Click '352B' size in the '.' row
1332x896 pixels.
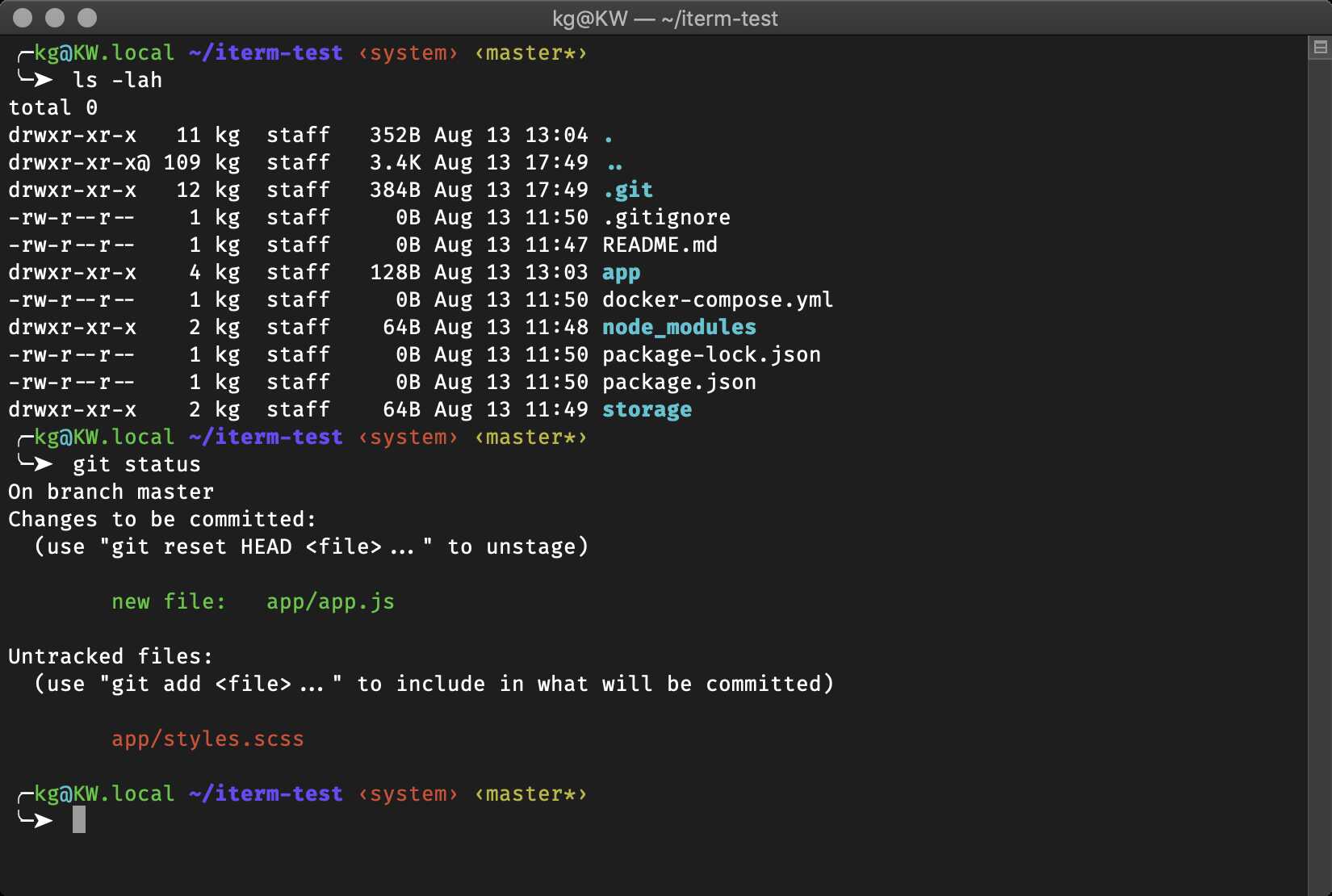pos(396,135)
